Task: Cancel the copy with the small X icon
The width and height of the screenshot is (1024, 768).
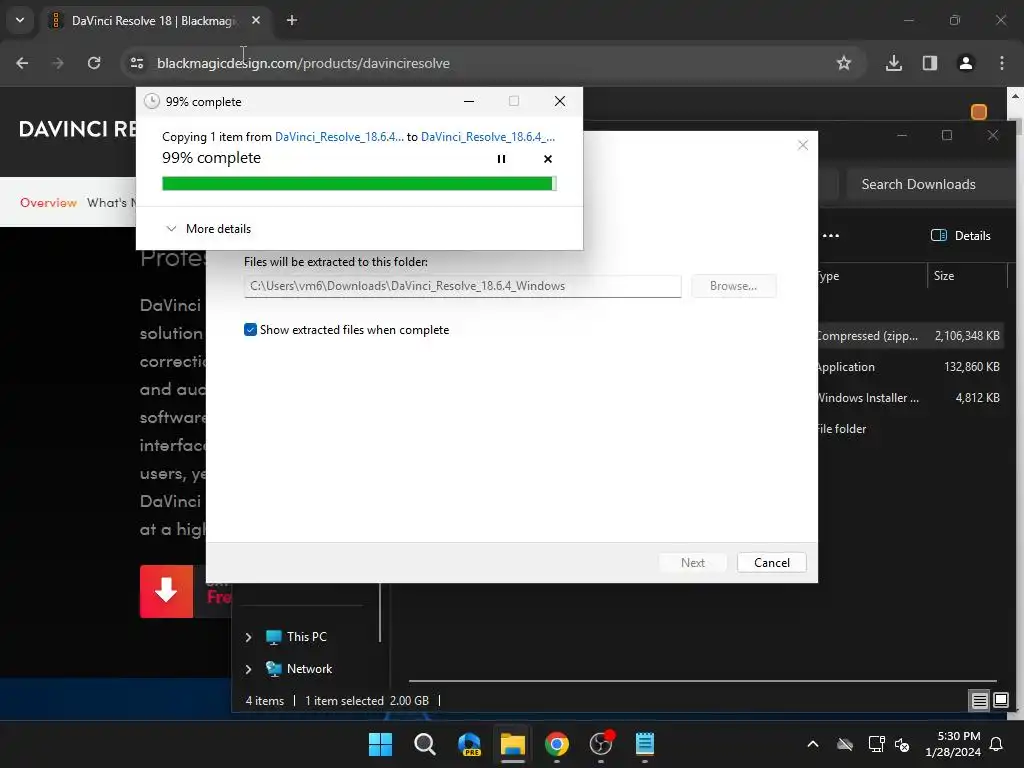Action: 547,159
